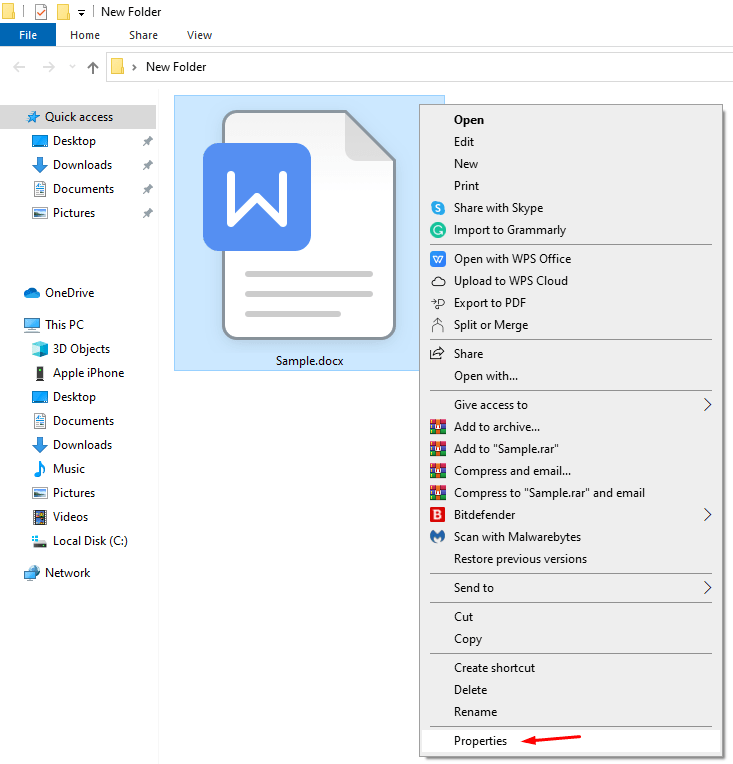This screenshot has width=733, height=764.
Task: Switch to the Home ribbon tab
Action: [85, 35]
